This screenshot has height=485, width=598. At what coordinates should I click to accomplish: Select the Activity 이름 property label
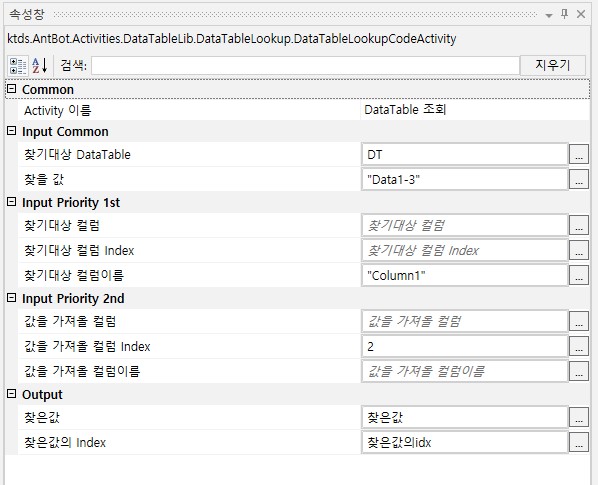click(x=58, y=111)
